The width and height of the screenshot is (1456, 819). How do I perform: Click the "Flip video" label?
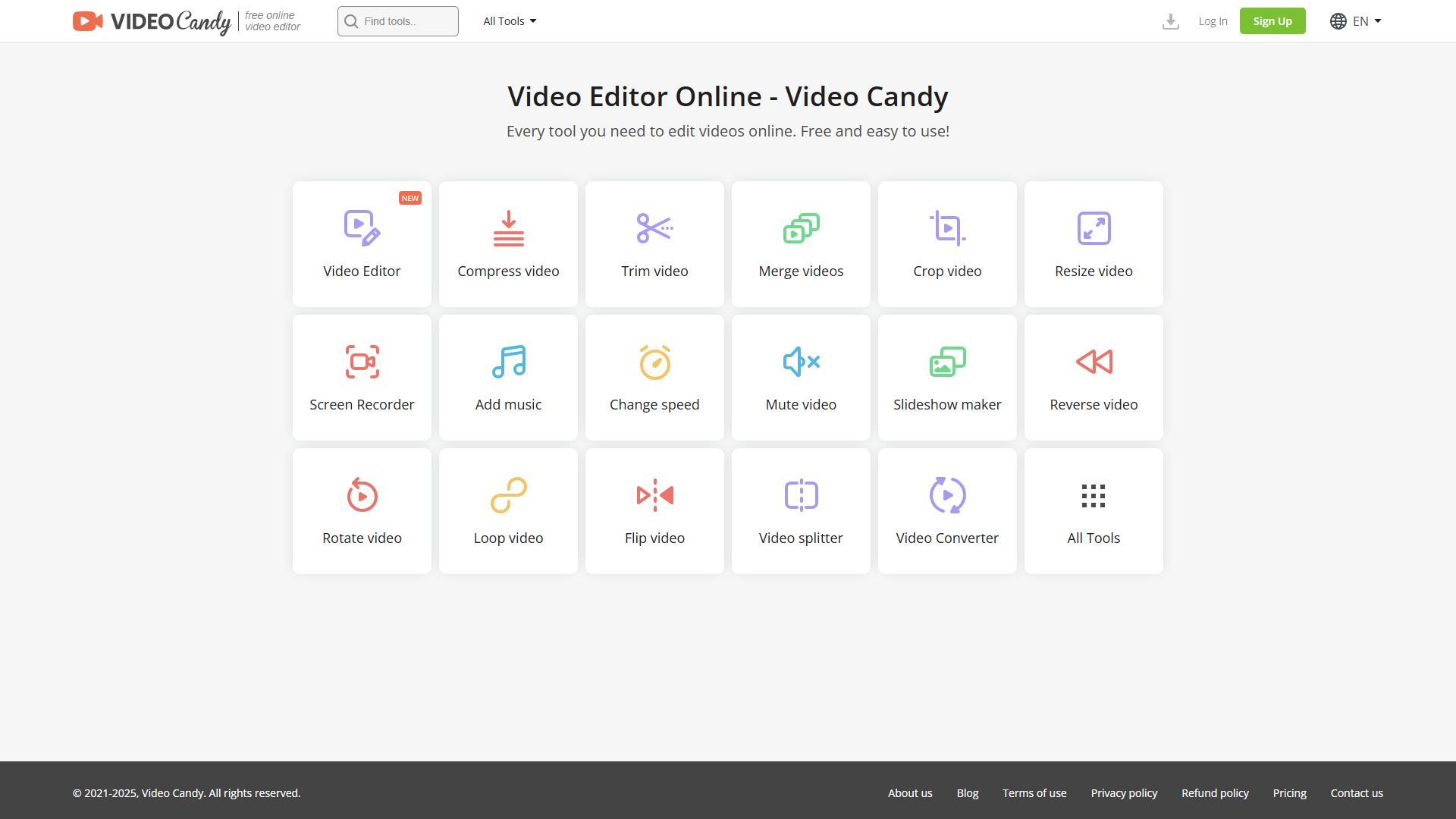654,538
